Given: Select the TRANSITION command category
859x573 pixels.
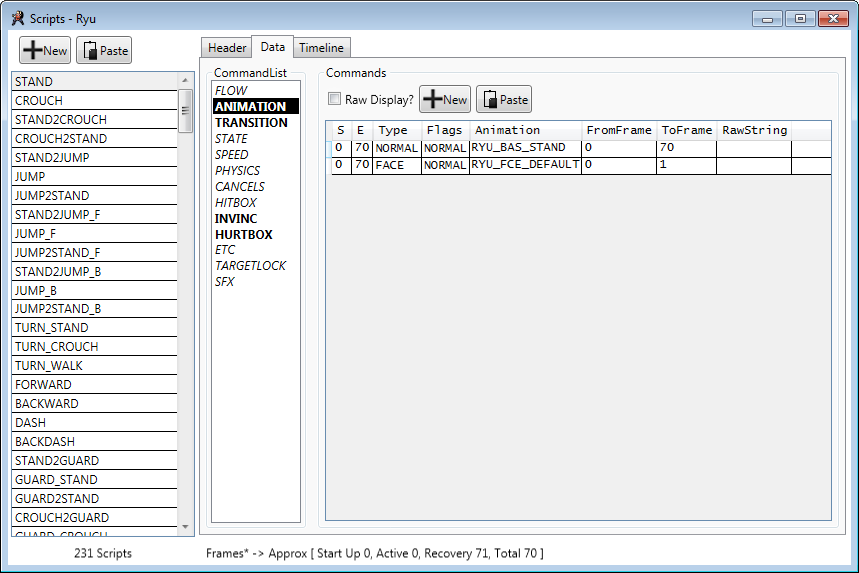Looking at the screenshot, I should pyautogui.click(x=251, y=123).
